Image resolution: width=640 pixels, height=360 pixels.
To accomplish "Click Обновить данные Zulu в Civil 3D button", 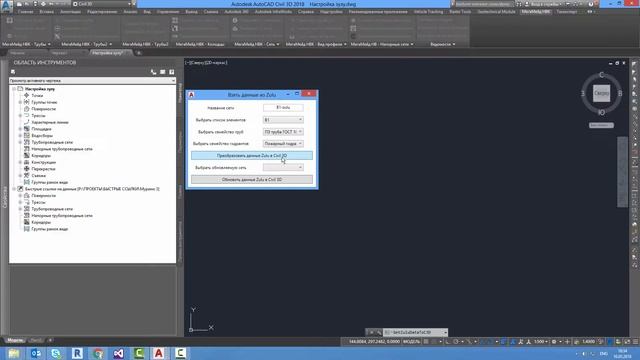I will tap(252, 180).
